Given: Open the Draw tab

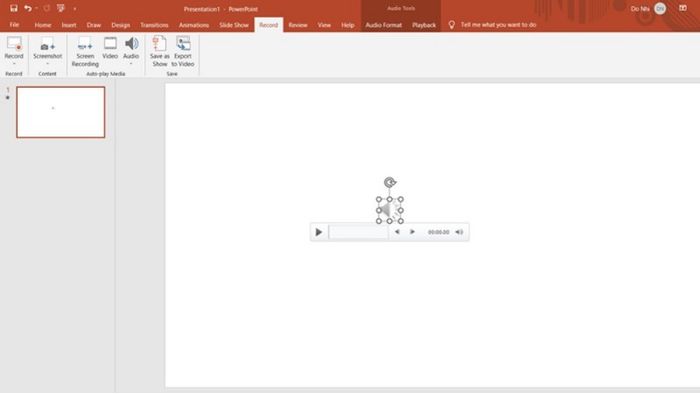Looking at the screenshot, I should point(94,25).
